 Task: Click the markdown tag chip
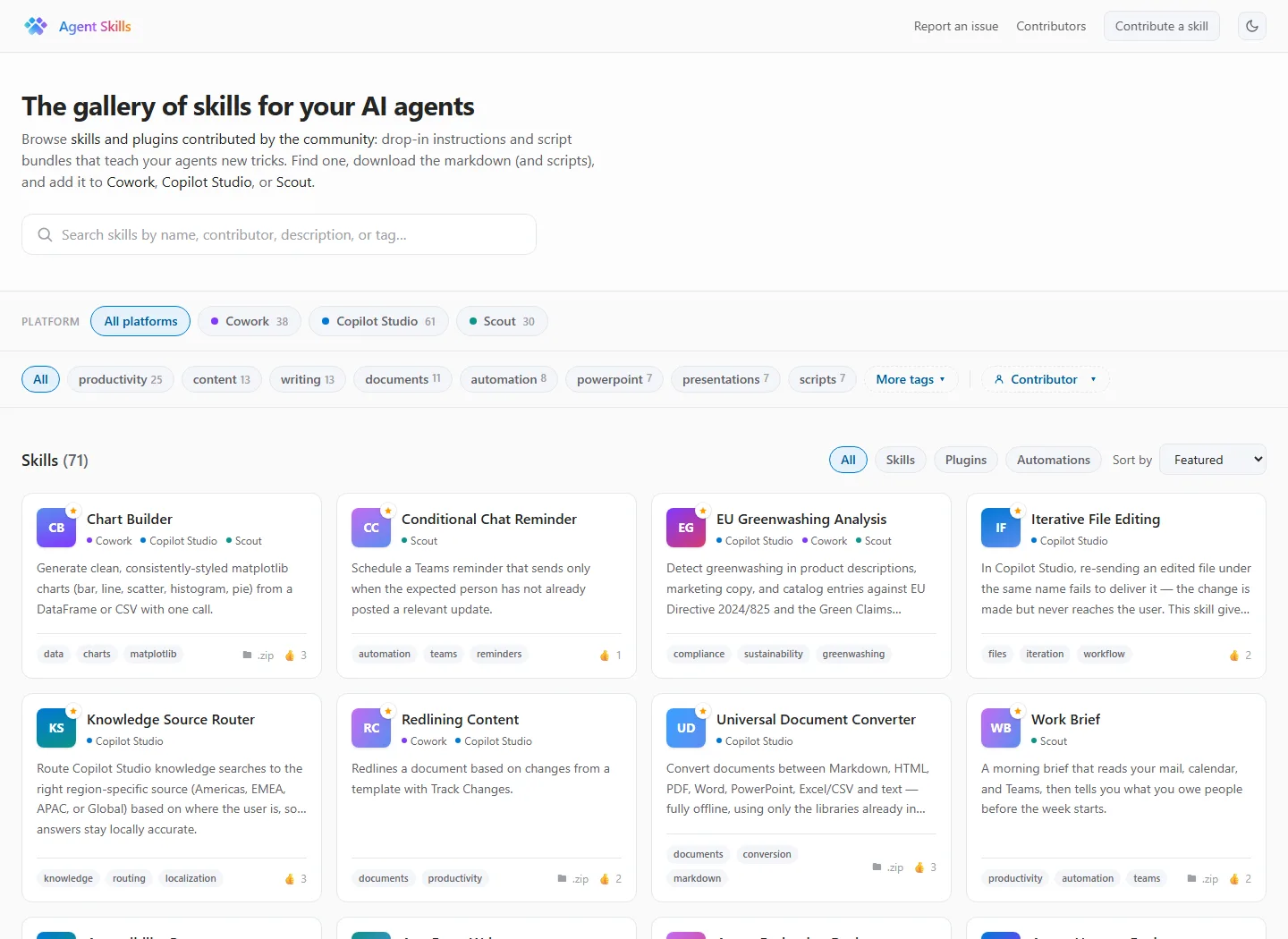tap(697, 878)
